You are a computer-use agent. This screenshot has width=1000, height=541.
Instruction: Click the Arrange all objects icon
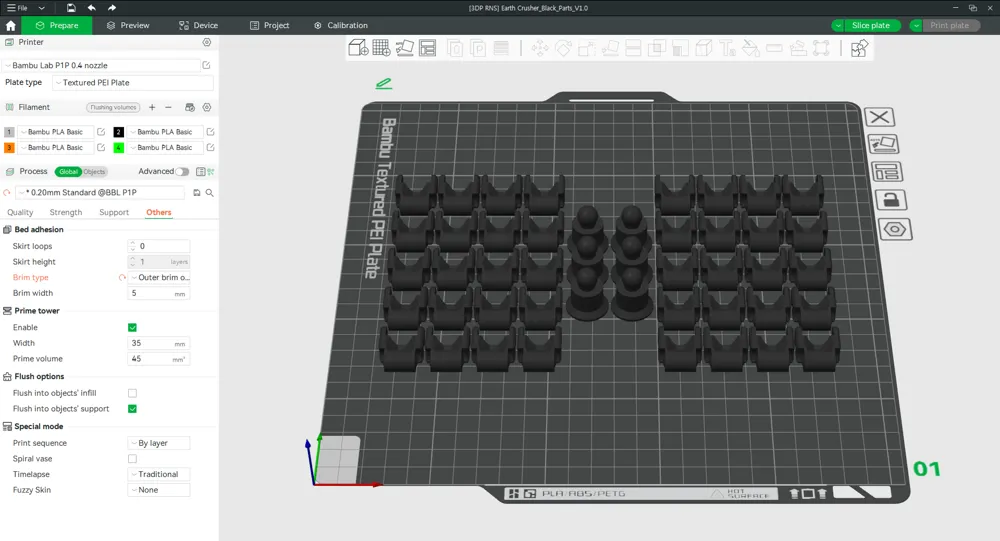[x=427, y=48]
